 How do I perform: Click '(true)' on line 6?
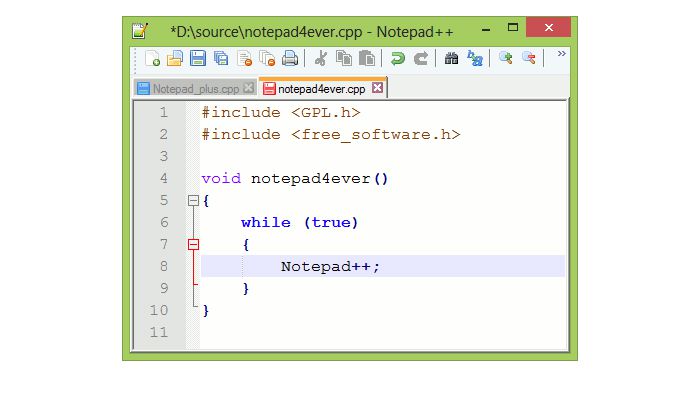pos(331,223)
